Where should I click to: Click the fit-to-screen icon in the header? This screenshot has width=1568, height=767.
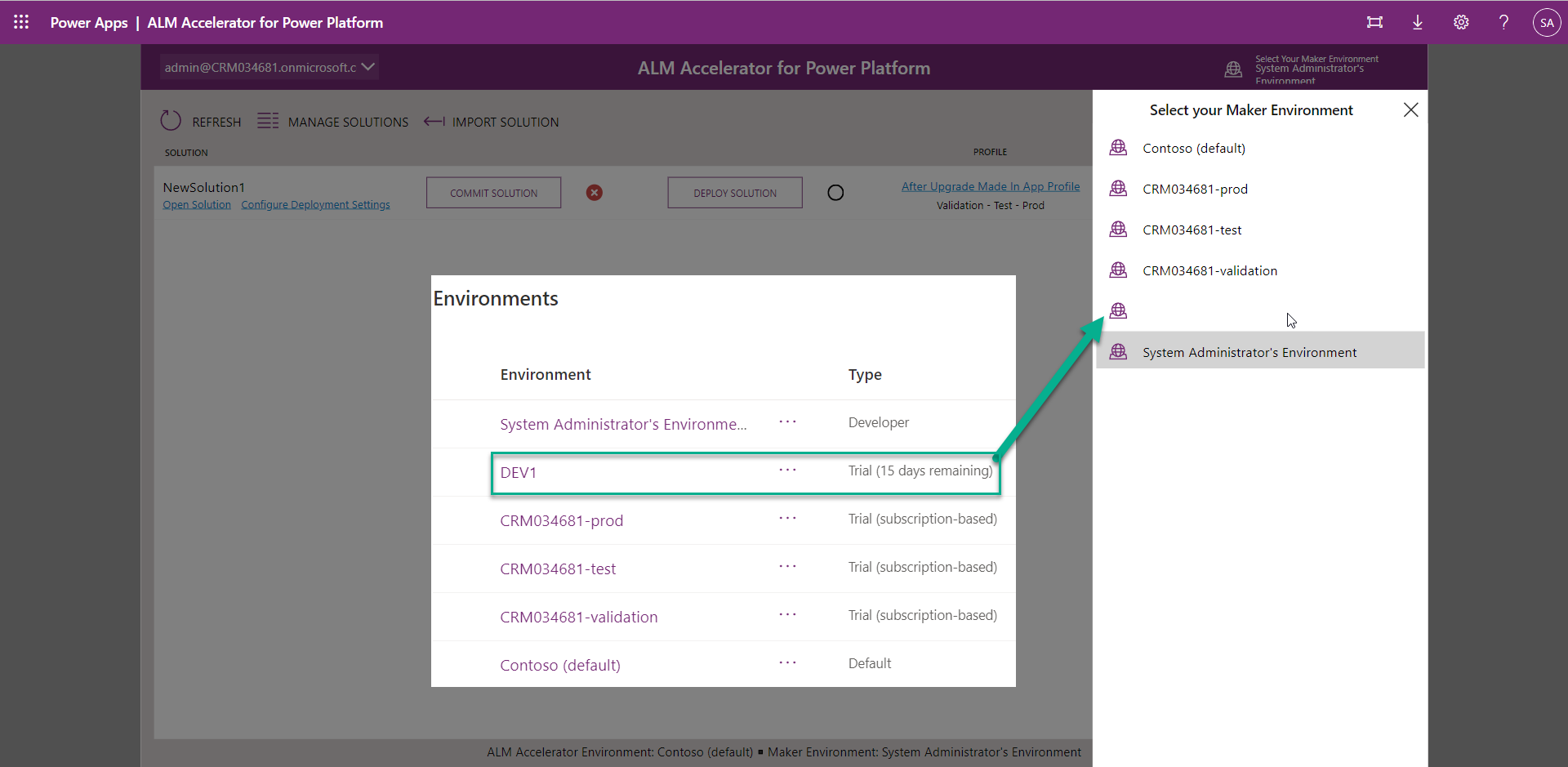pyautogui.click(x=1375, y=22)
